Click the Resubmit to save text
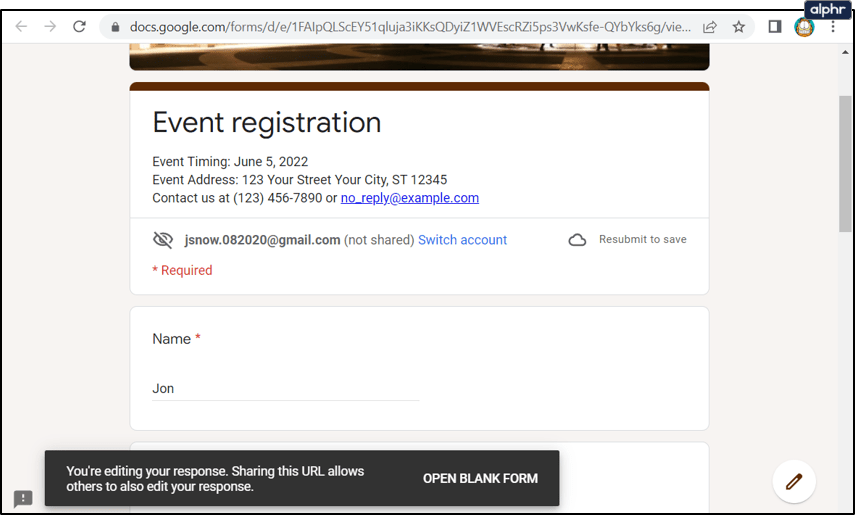Image resolution: width=855 pixels, height=515 pixels. click(642, 239)
